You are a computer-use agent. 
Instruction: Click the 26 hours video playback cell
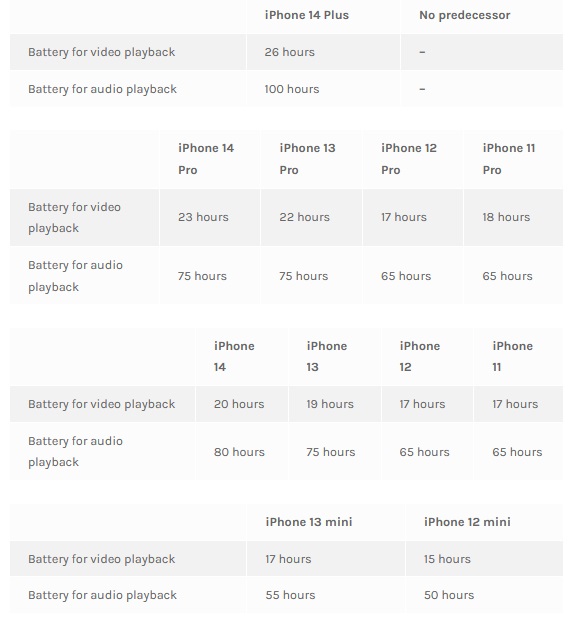click(x=290, y=52)
